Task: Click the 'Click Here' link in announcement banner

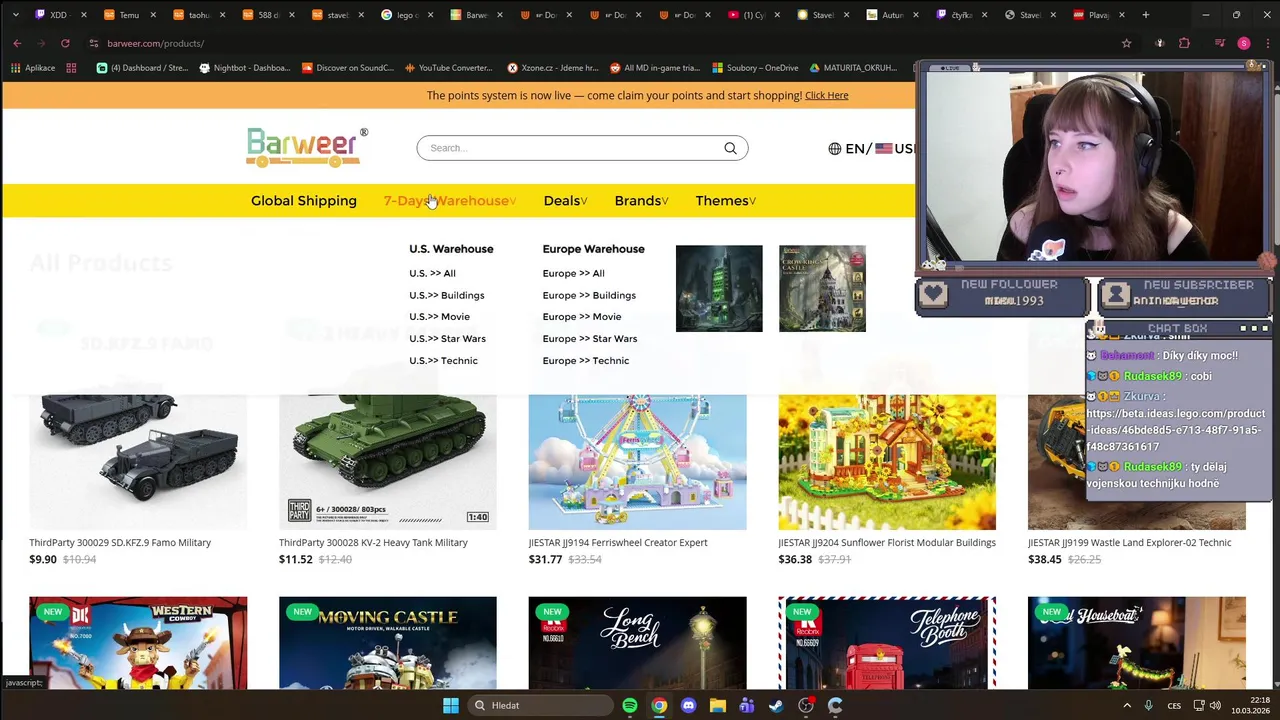Action: 826,95
